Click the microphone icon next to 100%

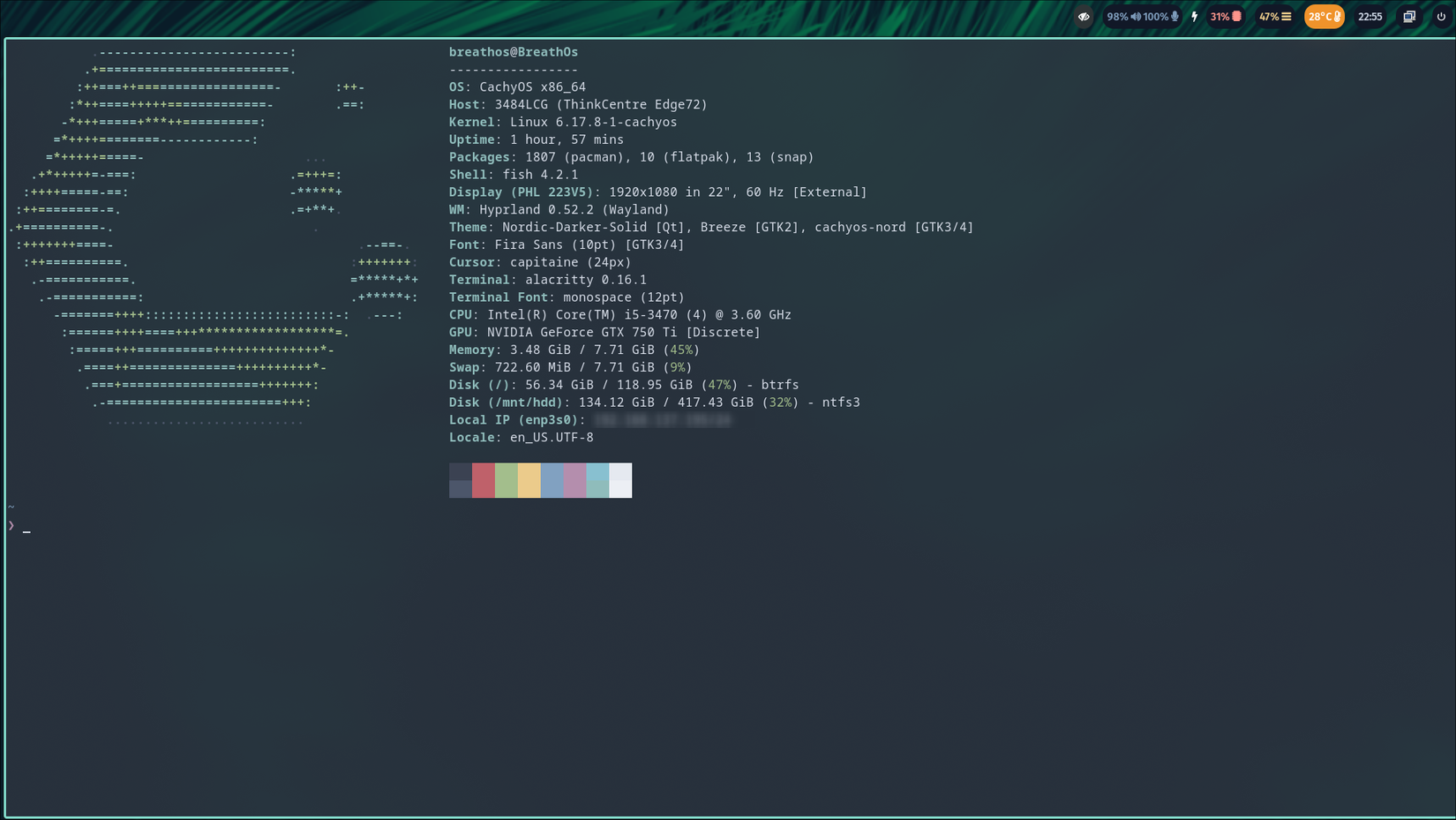[x=1174, y=16]
